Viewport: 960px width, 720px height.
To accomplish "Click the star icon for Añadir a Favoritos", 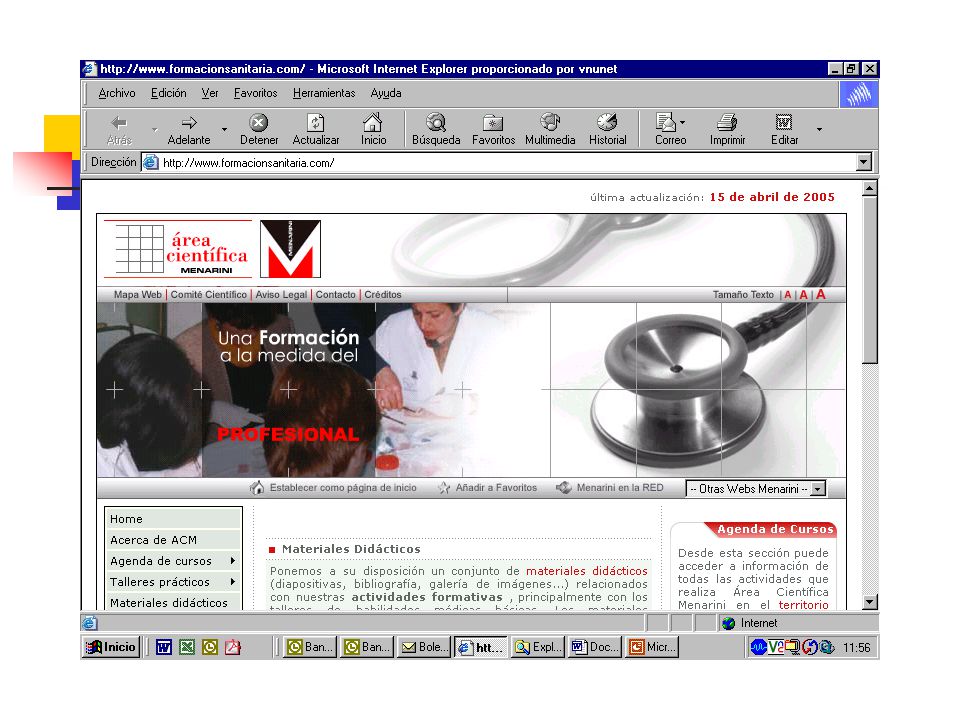I will point(444,488).
